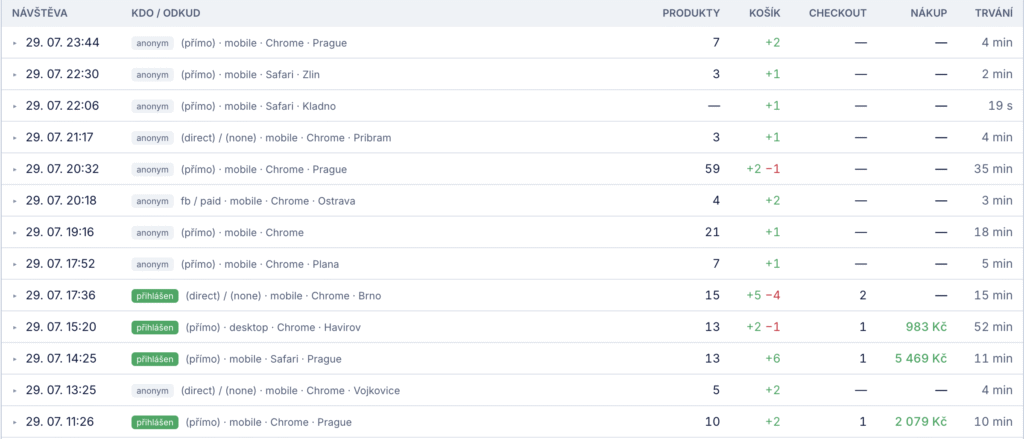Click the anonym badge on Zlin visit

click(153, 74)
